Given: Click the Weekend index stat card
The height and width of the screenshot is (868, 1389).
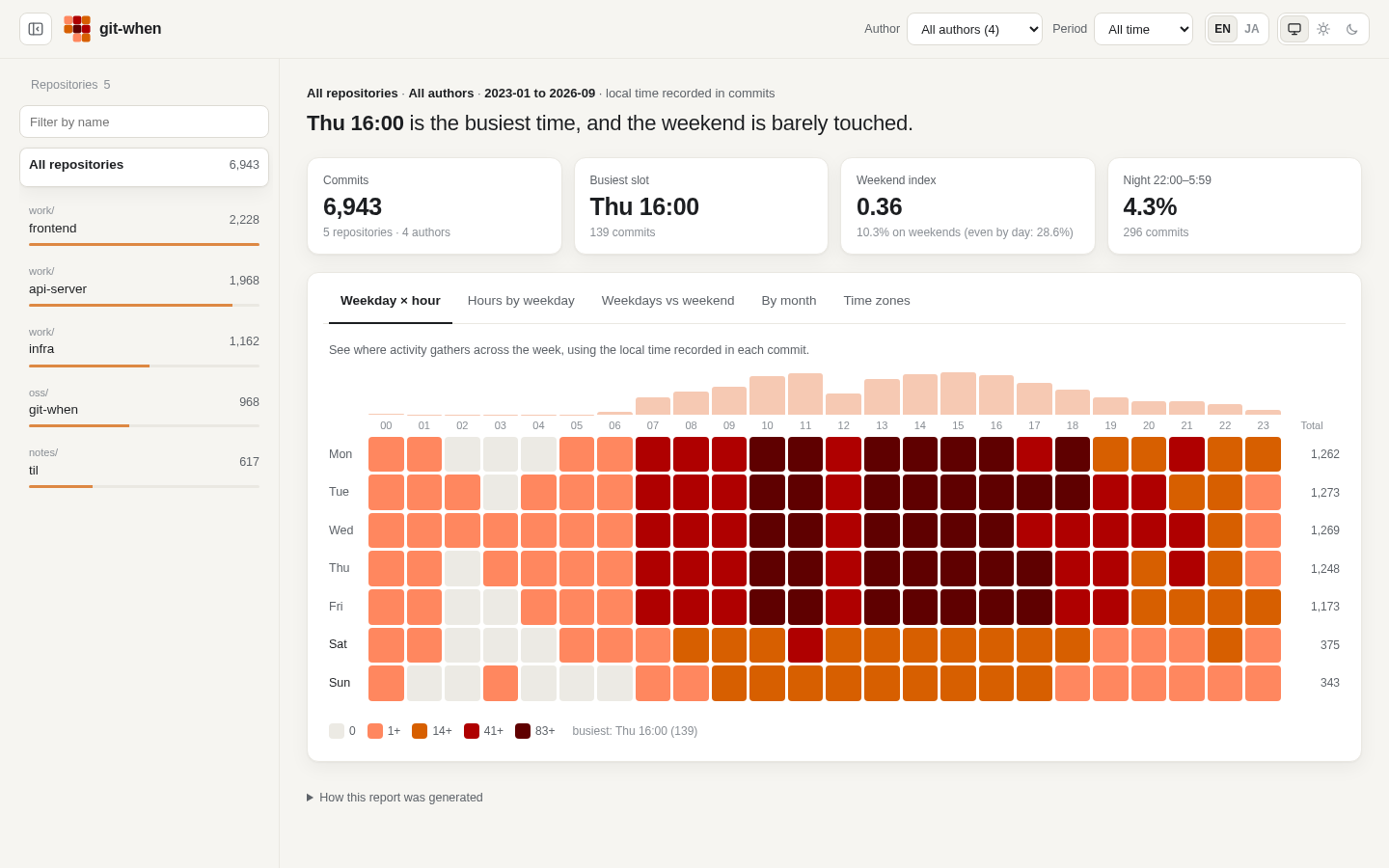Looking at the screenshot, I should click(967, 206).
